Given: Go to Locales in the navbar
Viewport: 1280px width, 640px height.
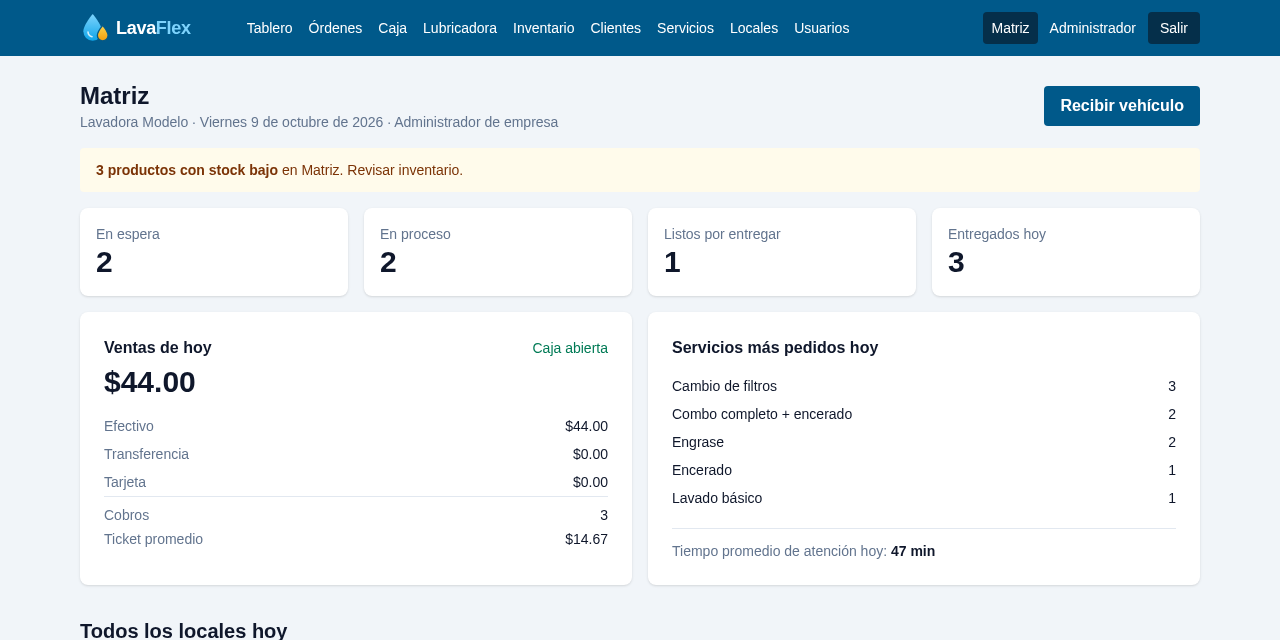Looking at the screenshot, I should click(x=754, y=28).
